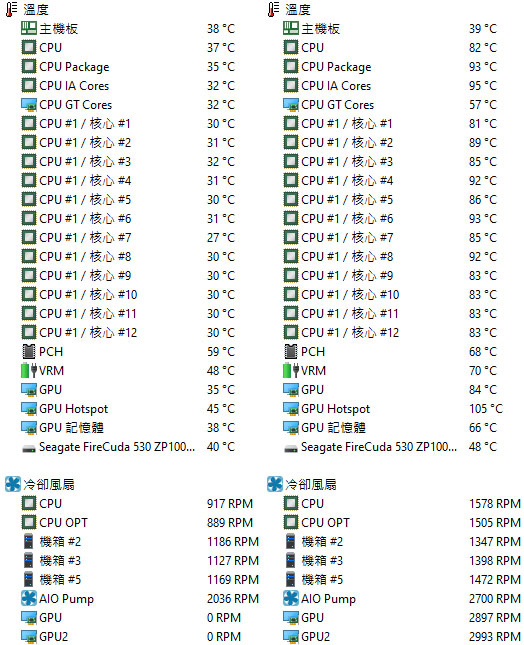Select Seagate FireCuda drive icon in 40 °C row
Image resolution: width=524 pixels, height=645 pixels.
point(29,448)
